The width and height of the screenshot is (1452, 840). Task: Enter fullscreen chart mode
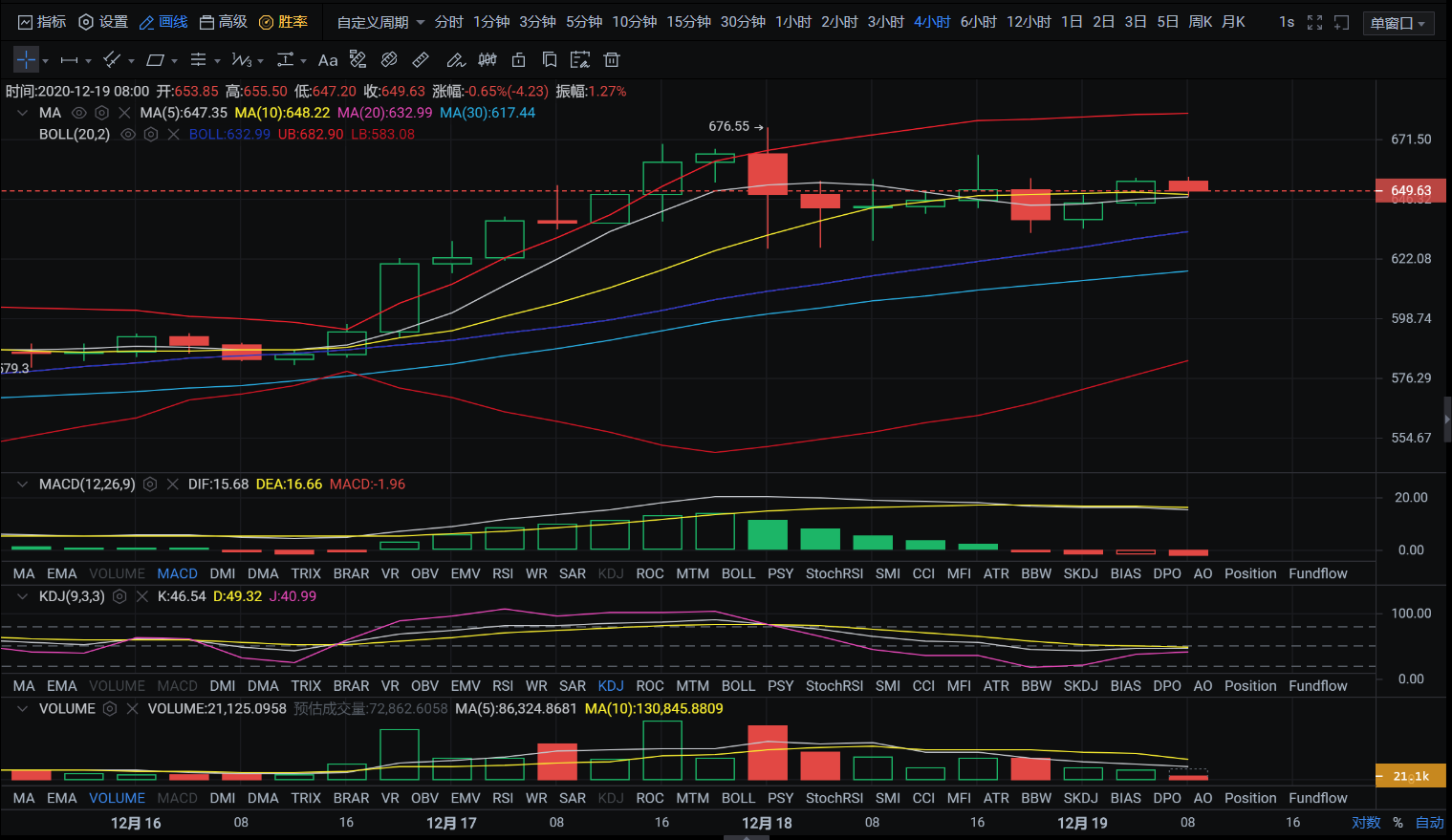(x=1314, y=22)
